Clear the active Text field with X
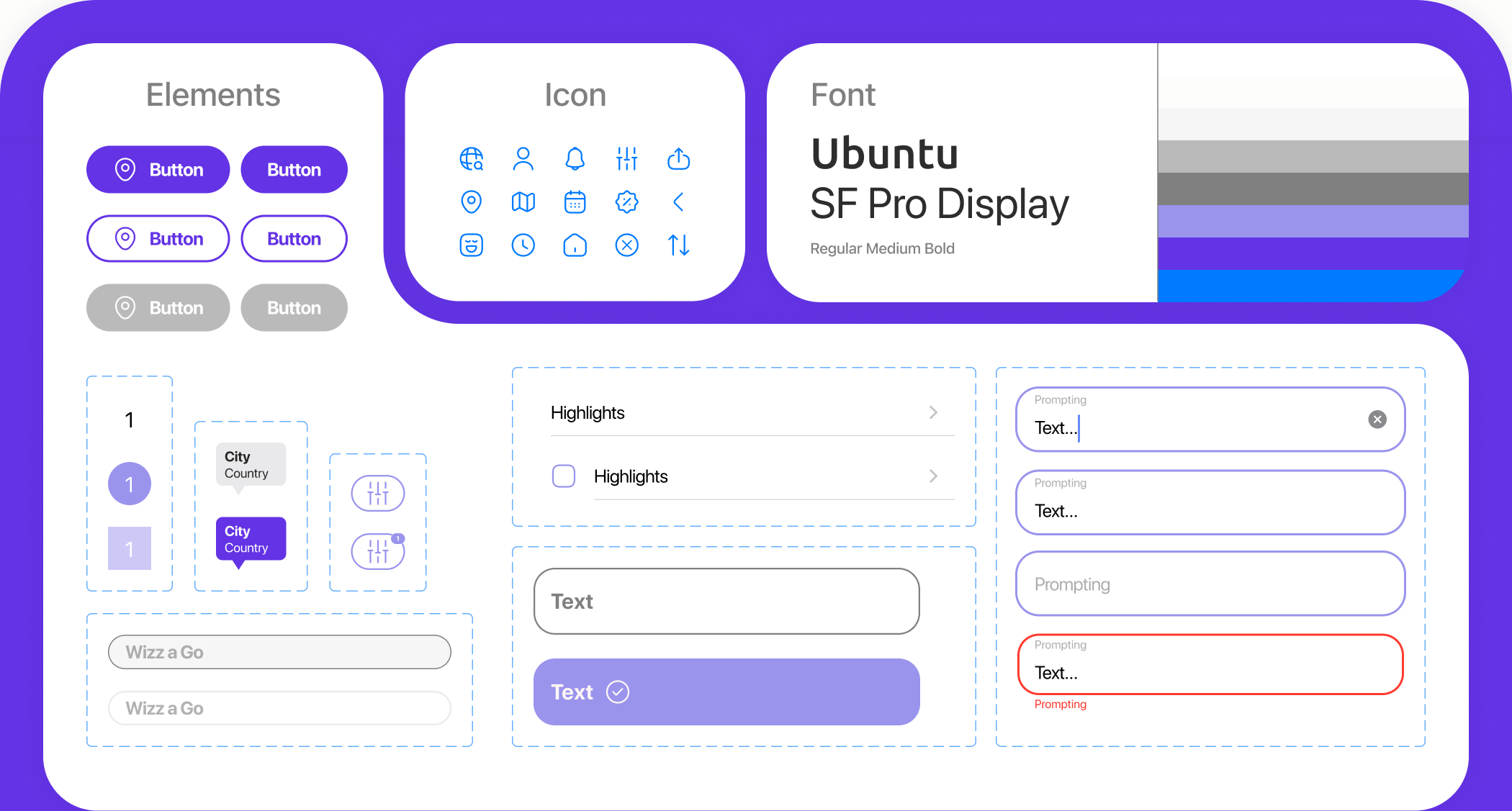1512x811 pixels. tap(1377, 420)
